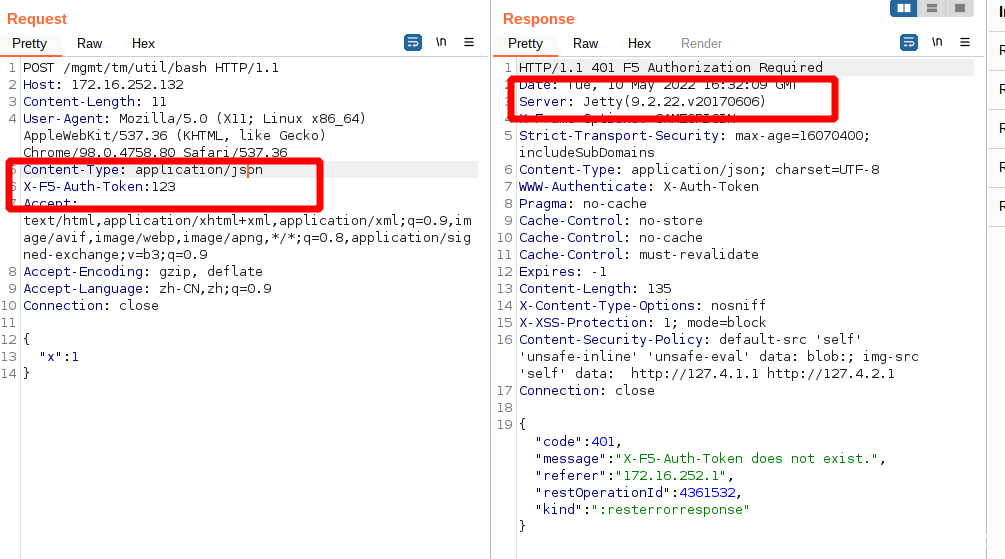The height and width of the screenshot is (559, 1005).
Task: Toggle word wrap in the Response panel
Action: [909, 43]
